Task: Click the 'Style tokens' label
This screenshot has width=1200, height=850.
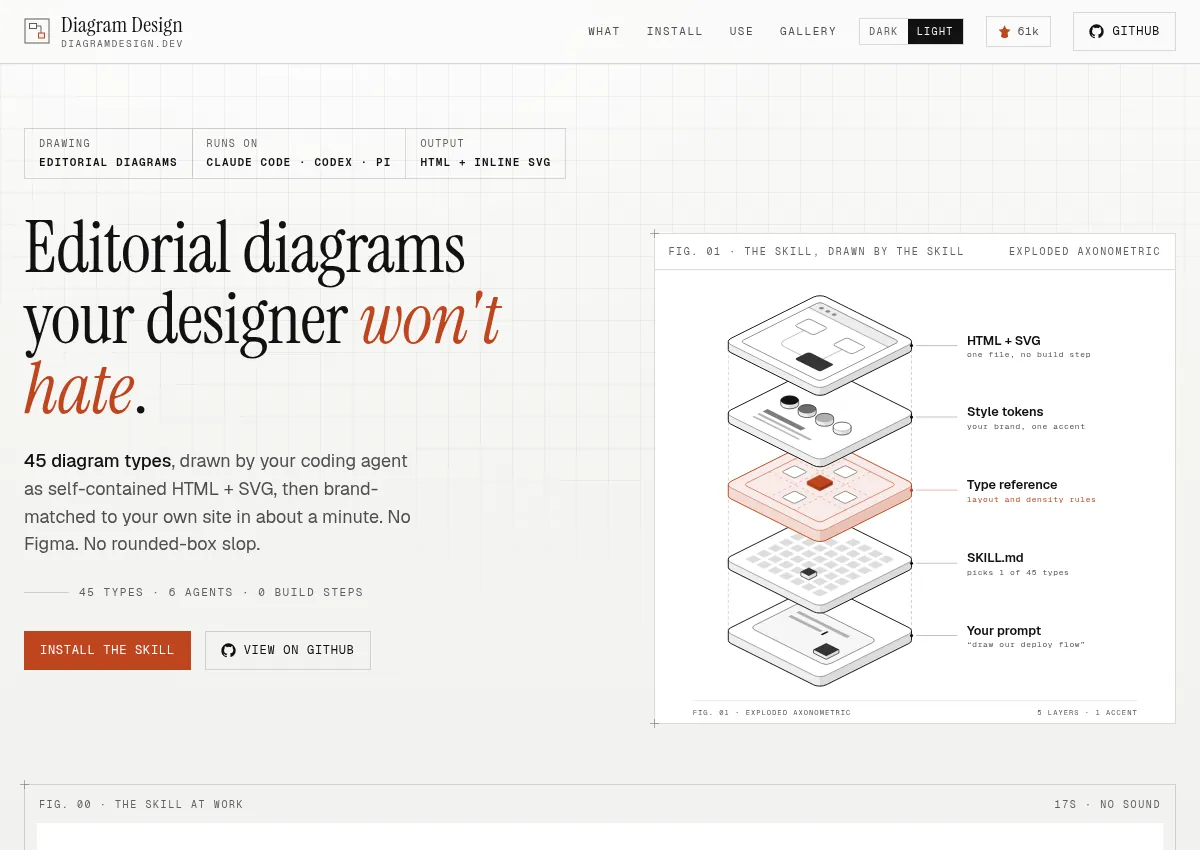Action: point(1005,412)
